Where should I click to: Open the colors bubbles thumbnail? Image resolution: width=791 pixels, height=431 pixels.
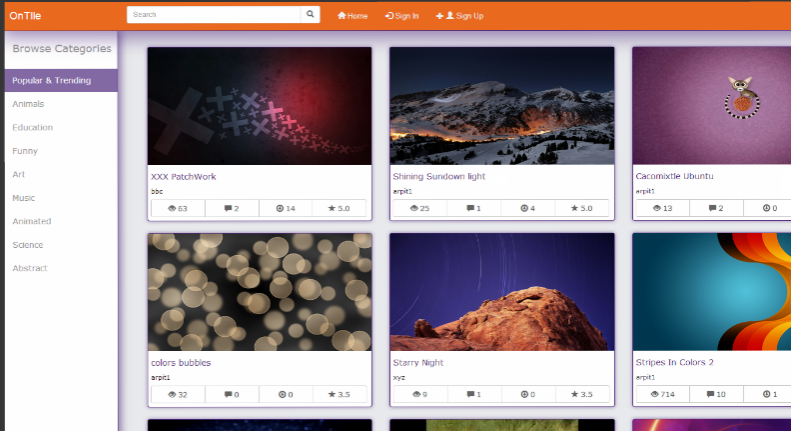tap(260, 292)
